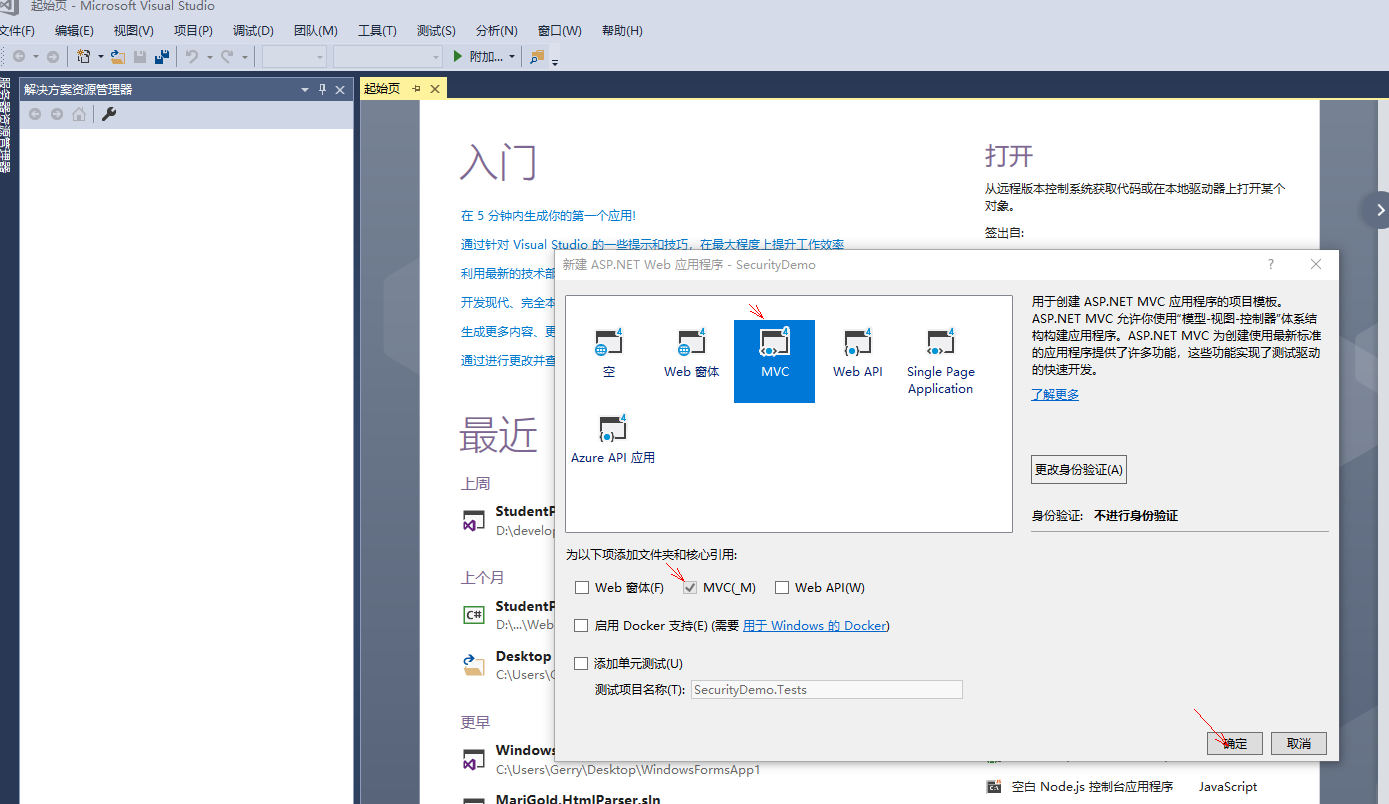
Task: Open the 调试(D) menu
Action: click(253, 30)
